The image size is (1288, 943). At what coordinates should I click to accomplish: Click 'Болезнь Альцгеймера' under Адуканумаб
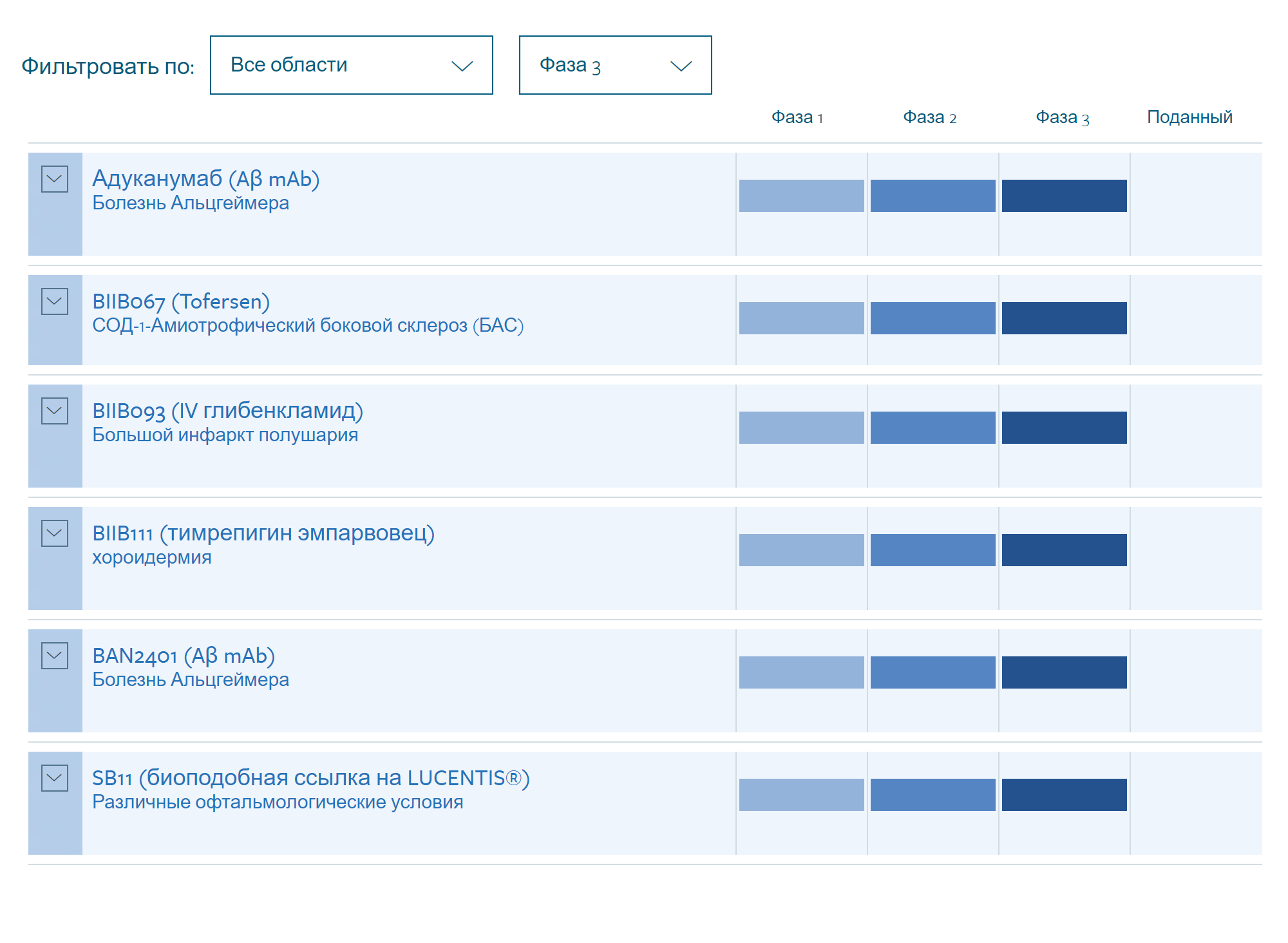point(191,203)
